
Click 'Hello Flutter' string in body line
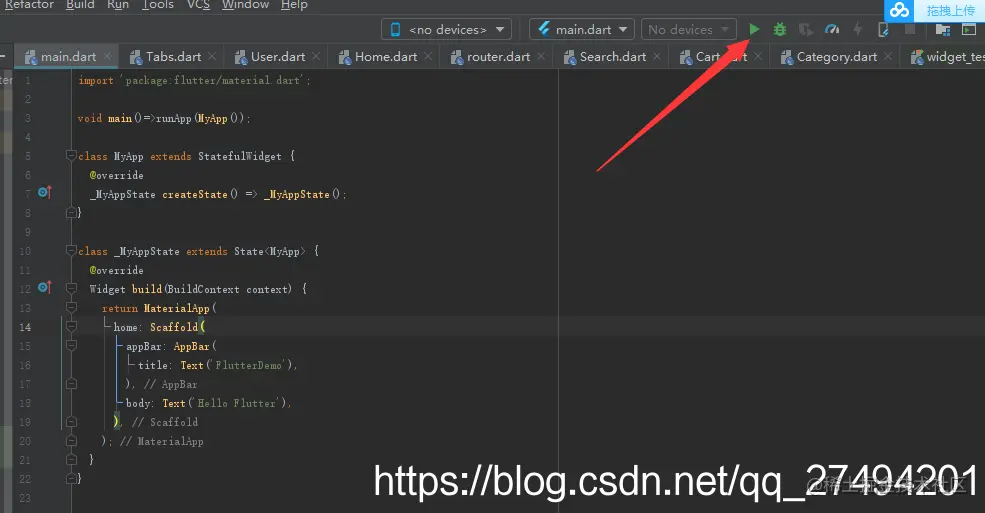pos(237,403)
